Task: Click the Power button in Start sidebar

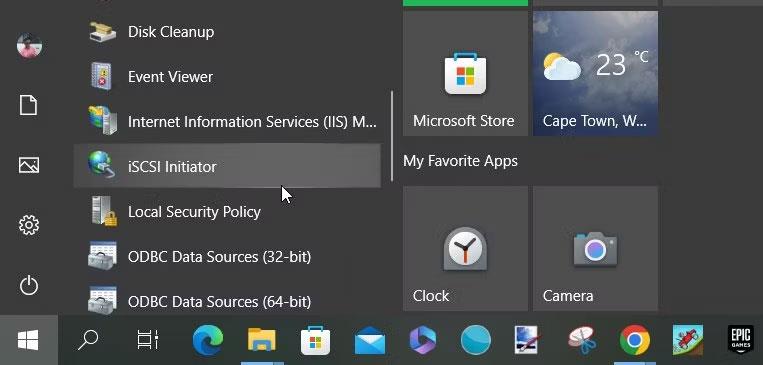Action: click(29, 285)
